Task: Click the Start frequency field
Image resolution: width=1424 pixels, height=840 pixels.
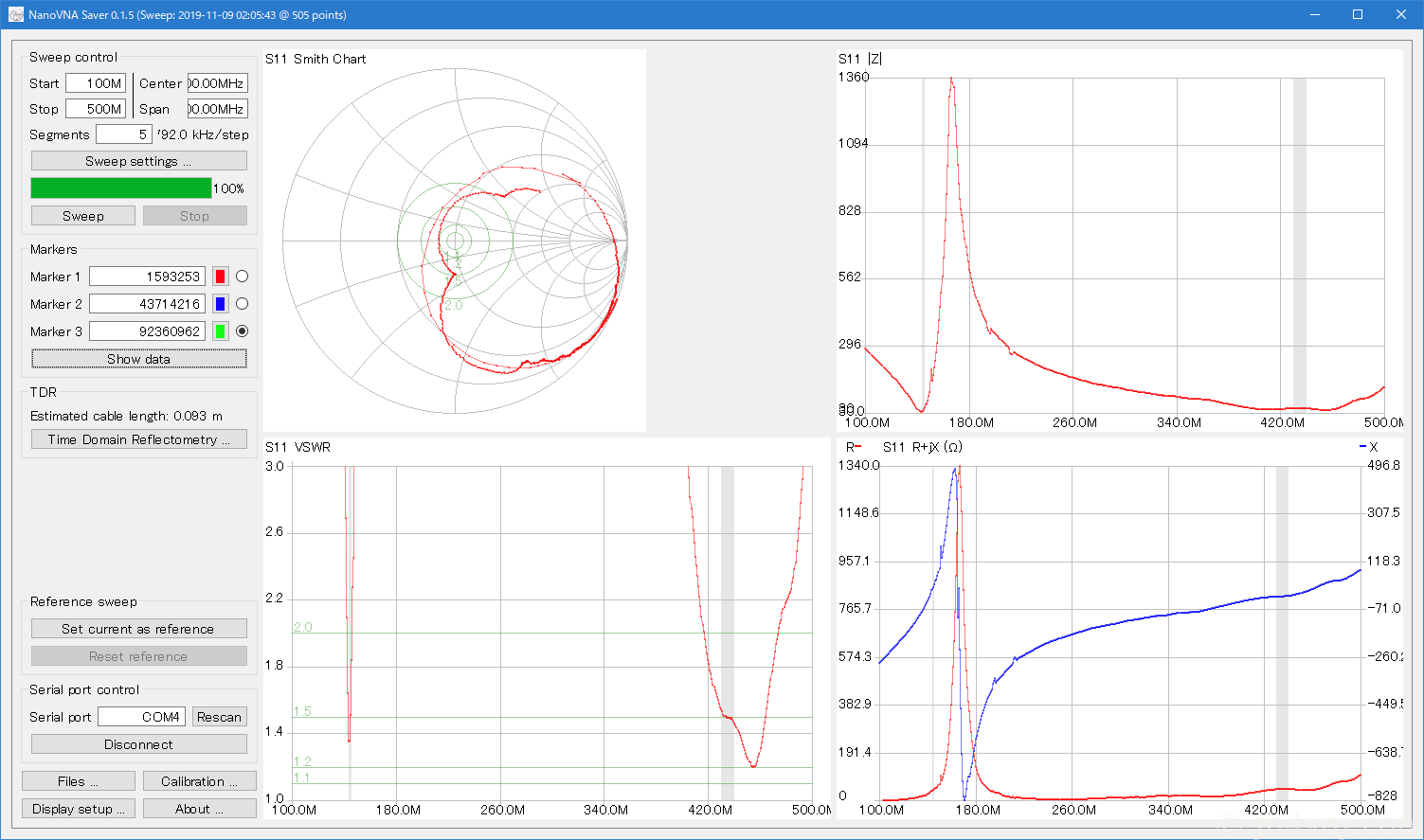Action: [96, 83]
